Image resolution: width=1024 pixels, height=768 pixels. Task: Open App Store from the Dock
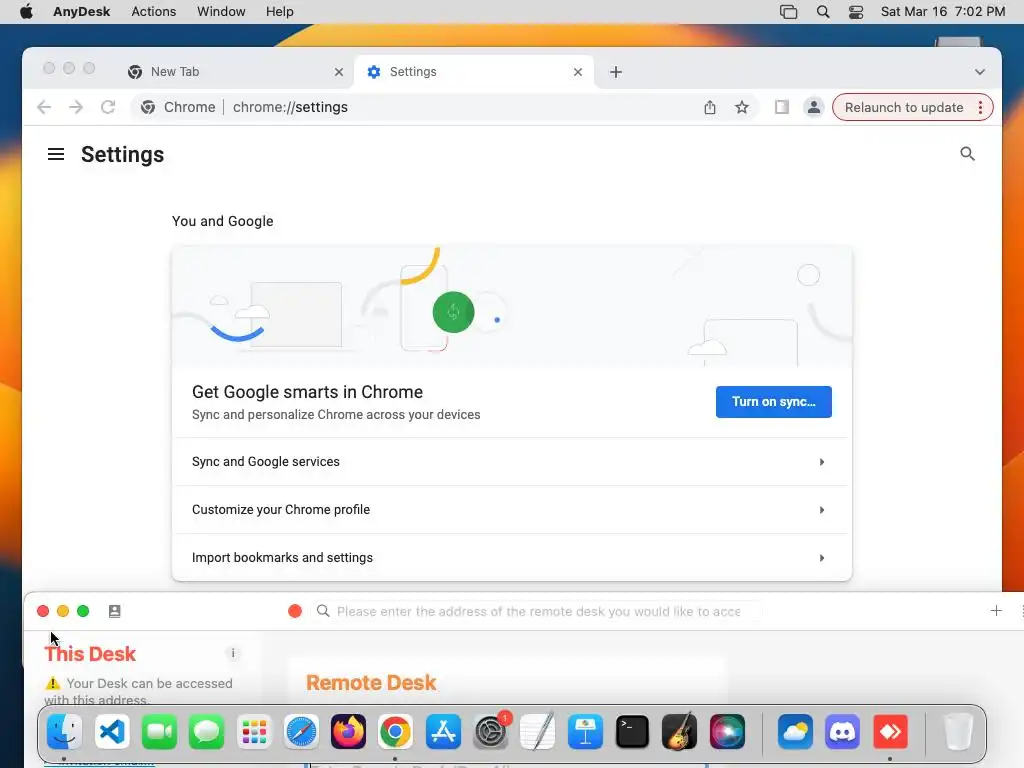tap(443, 731)
